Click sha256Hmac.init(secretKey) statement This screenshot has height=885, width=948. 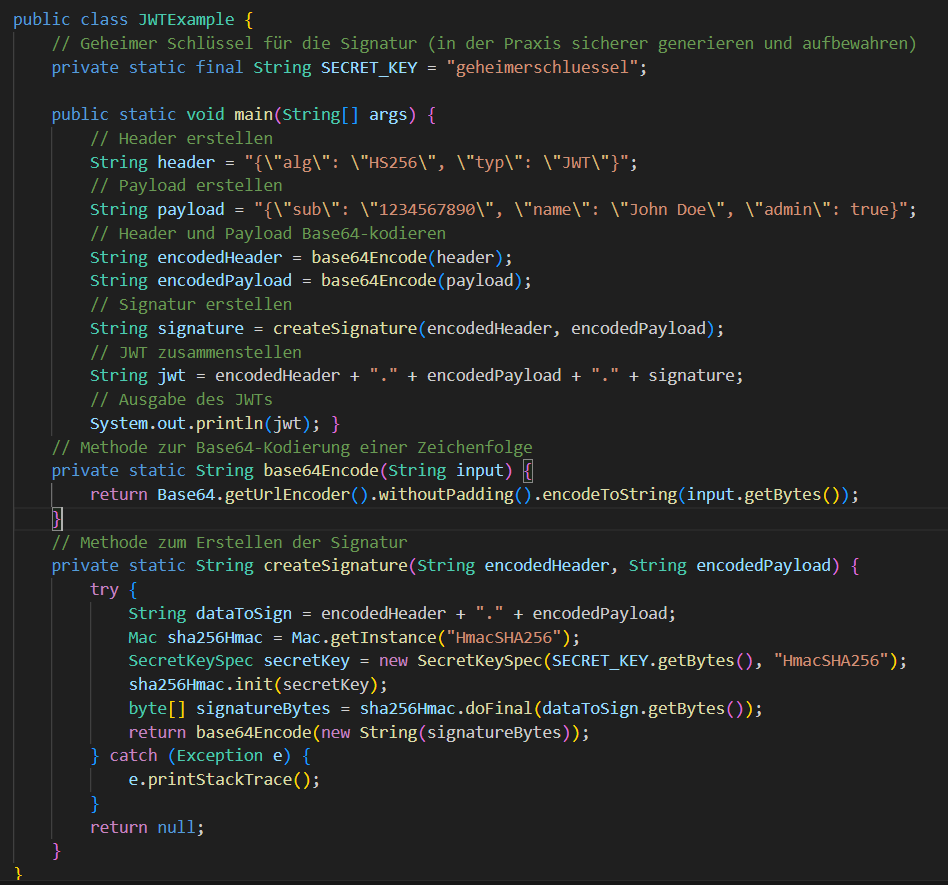point(258,684)
